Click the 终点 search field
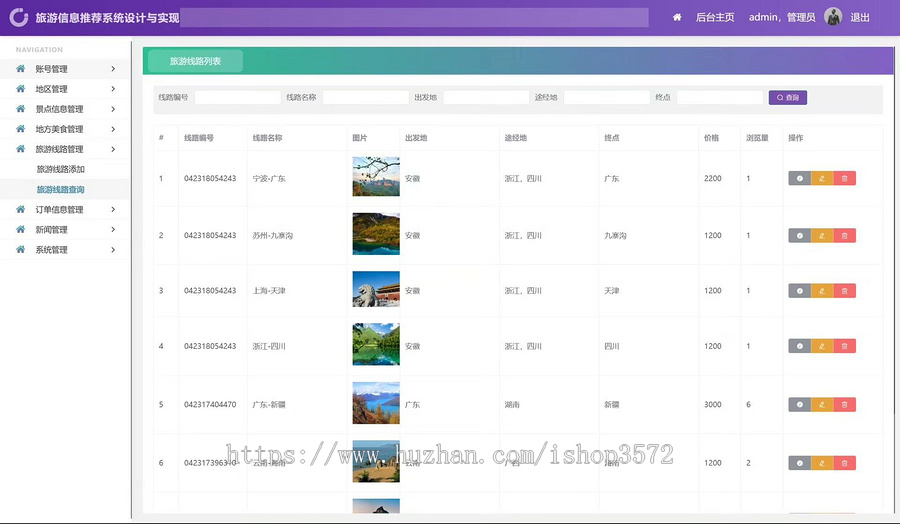900x524 pixels. (720, 98)
